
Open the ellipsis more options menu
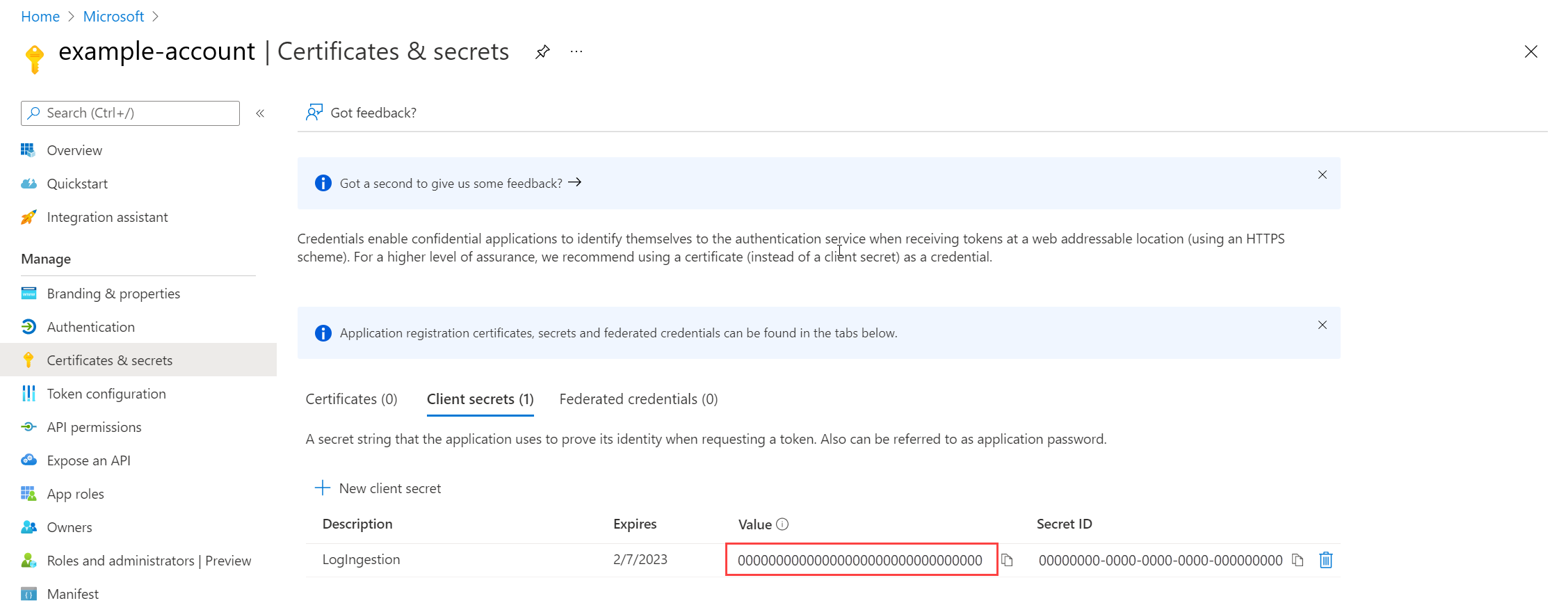click(576, 52)
